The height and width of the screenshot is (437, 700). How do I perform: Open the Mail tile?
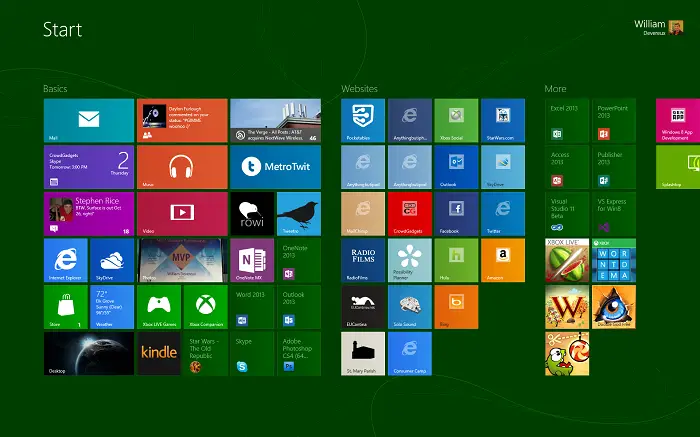coord(89,121)
